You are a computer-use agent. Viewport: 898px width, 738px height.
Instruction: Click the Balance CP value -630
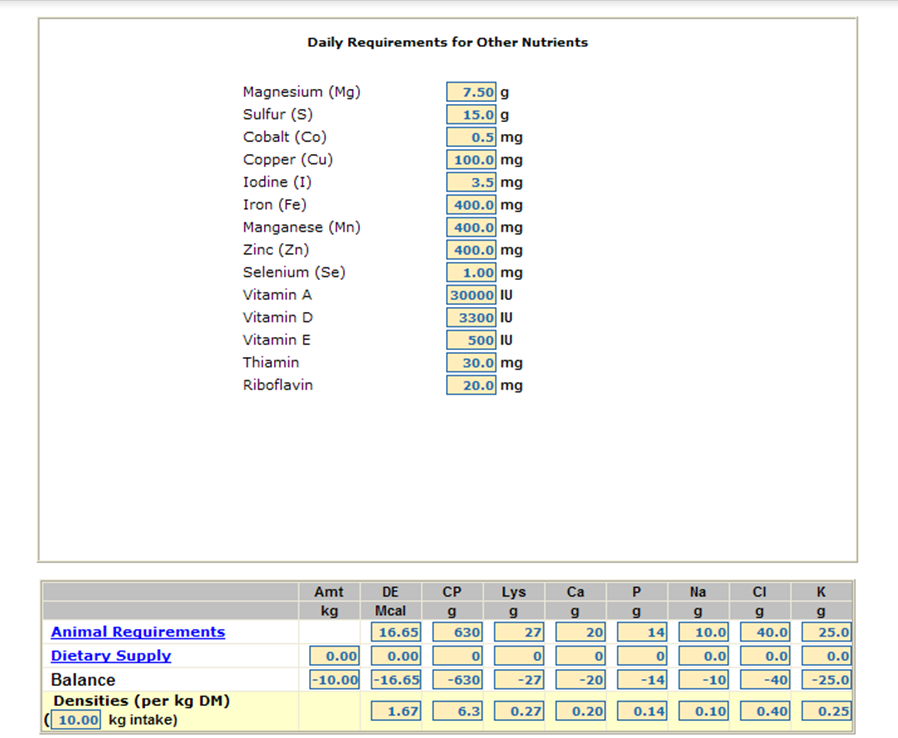click(457, 680)
